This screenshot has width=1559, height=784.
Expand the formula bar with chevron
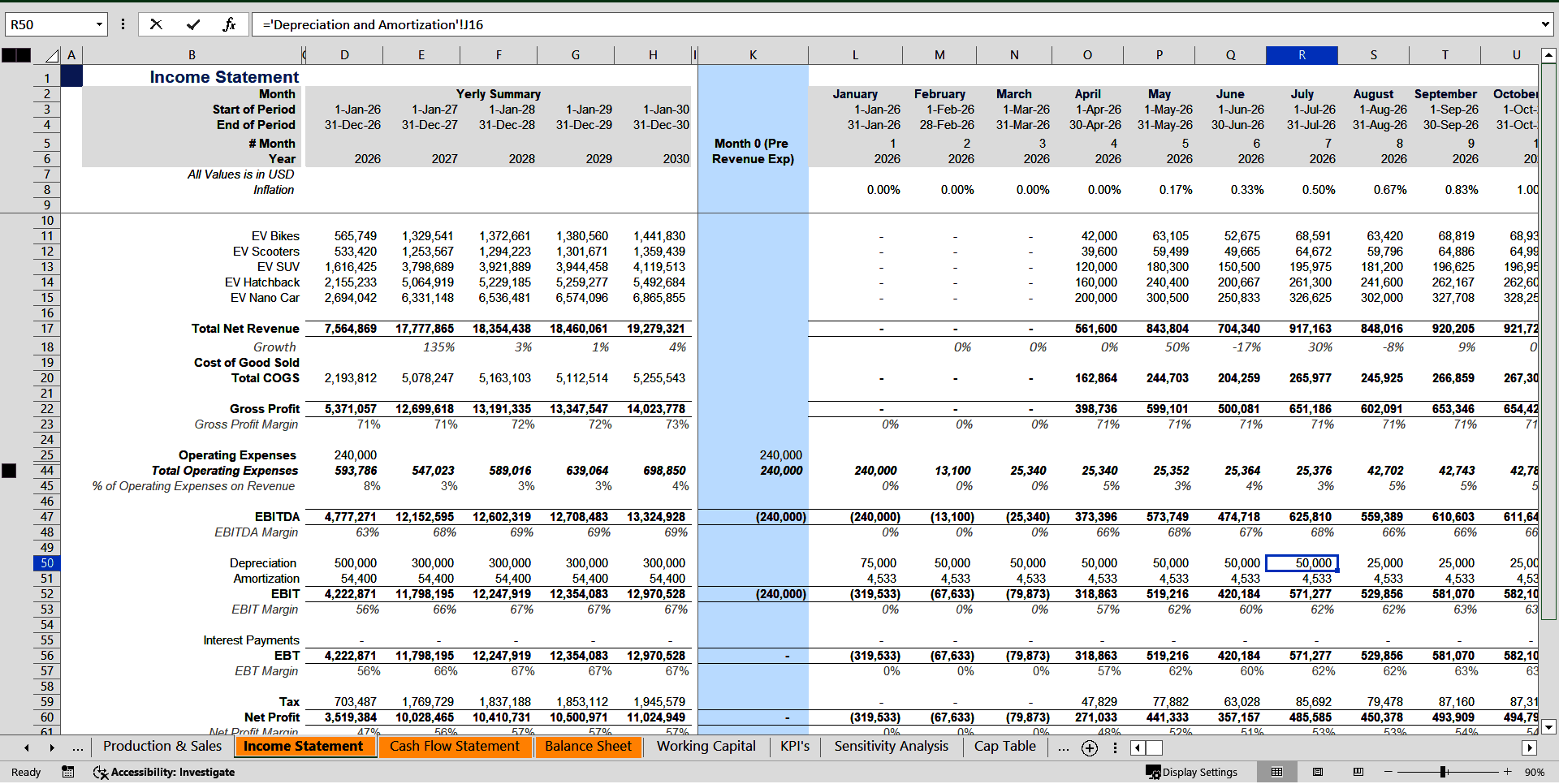[x=1545, y=24]
